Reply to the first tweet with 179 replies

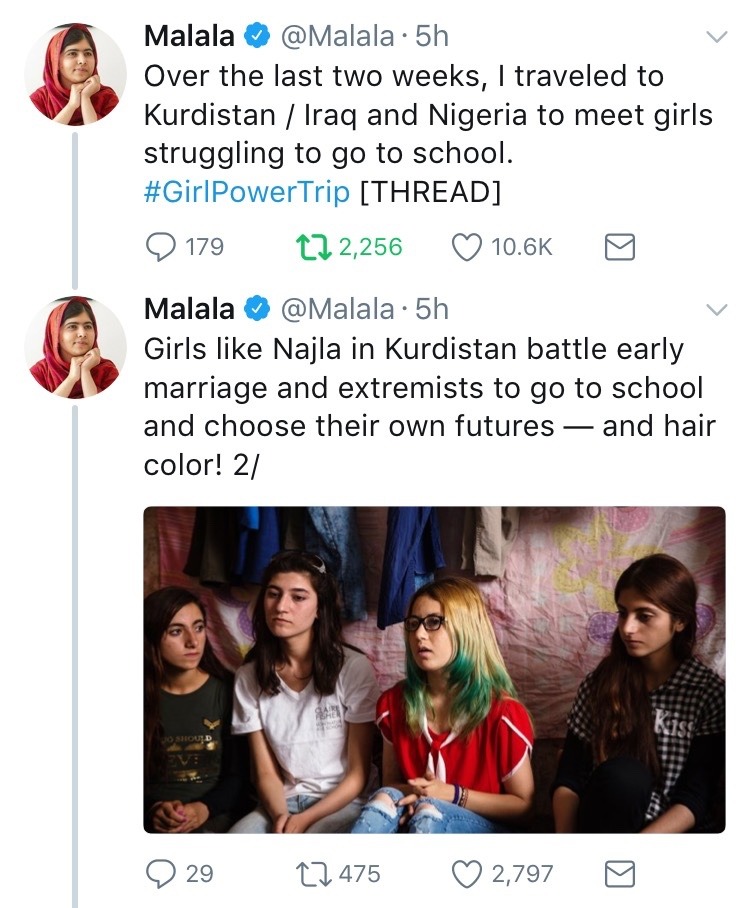coord(161,246)
